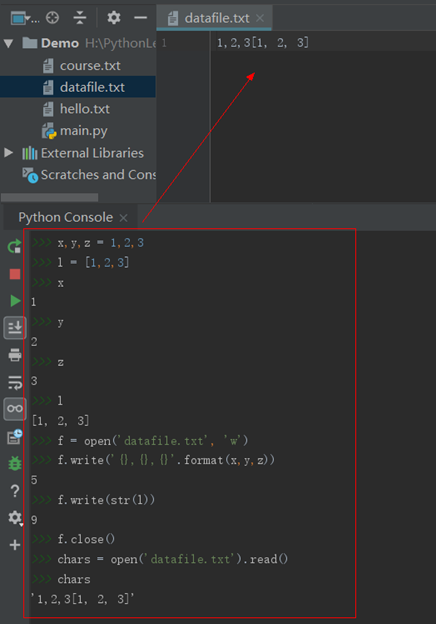Click the console line 'l = [1, 2, 3]'
The height and width of the screenshot is (624, 436).
click(93, 263)
